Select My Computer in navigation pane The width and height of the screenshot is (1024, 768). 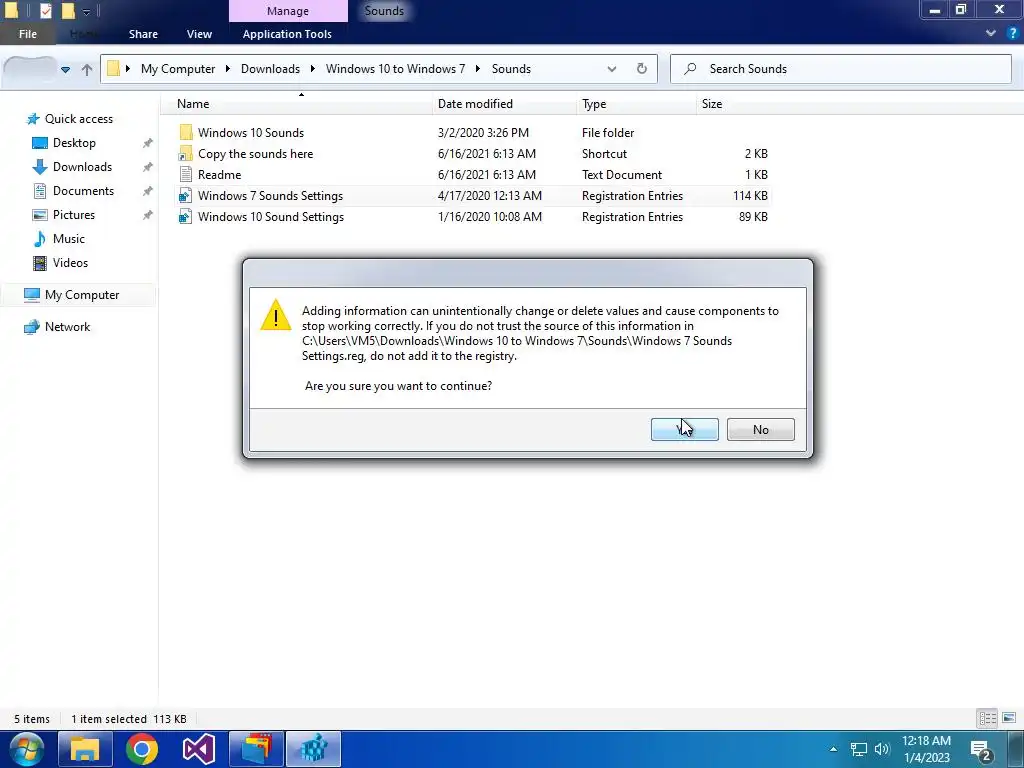pos(82,295)
